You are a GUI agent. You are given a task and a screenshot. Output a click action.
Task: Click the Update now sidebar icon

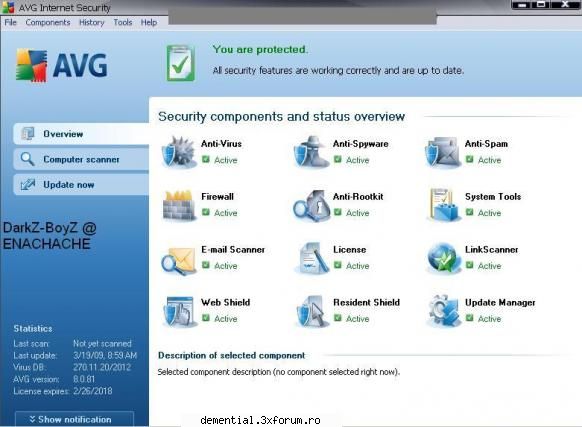coord(28,184)
